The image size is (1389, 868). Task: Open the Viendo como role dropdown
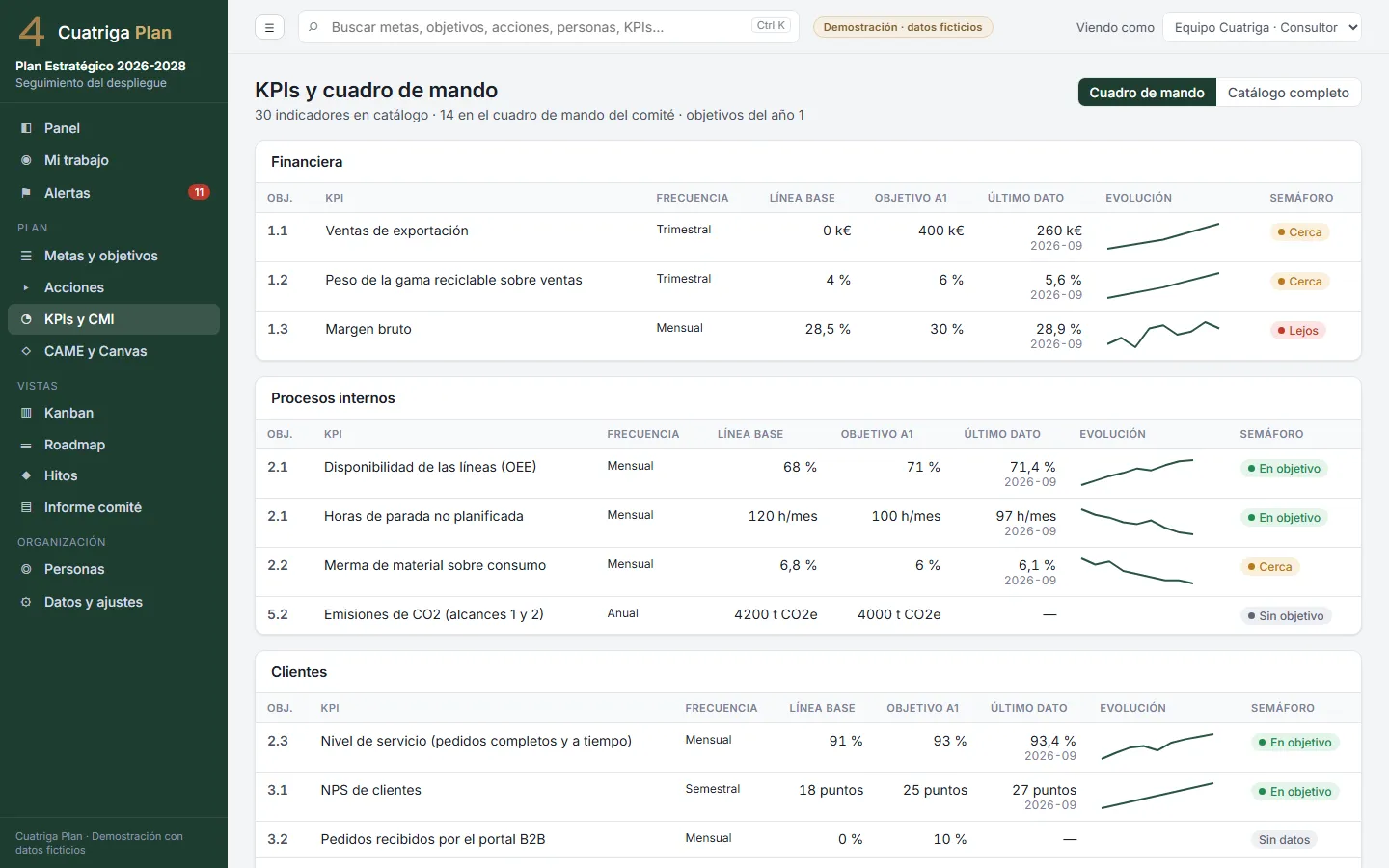point(1262,27)
